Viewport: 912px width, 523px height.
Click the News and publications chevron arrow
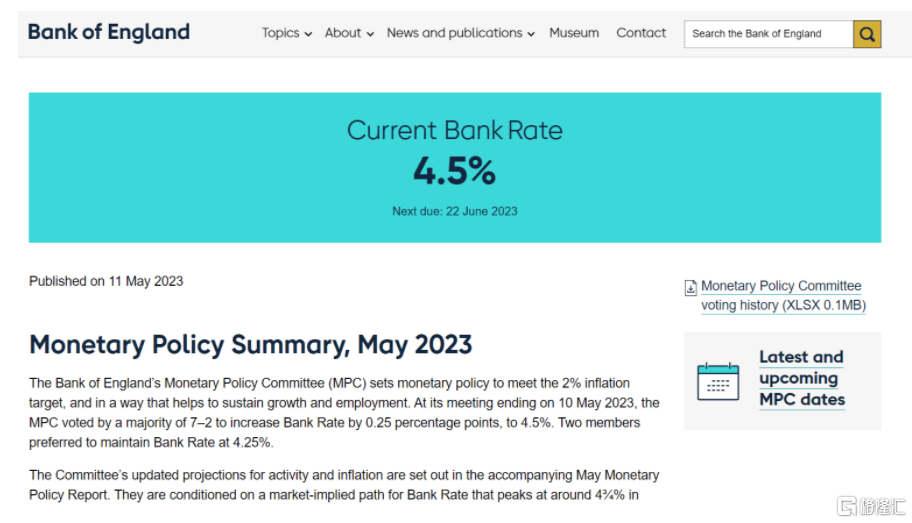pyautogui.click(x=530, y=34)
